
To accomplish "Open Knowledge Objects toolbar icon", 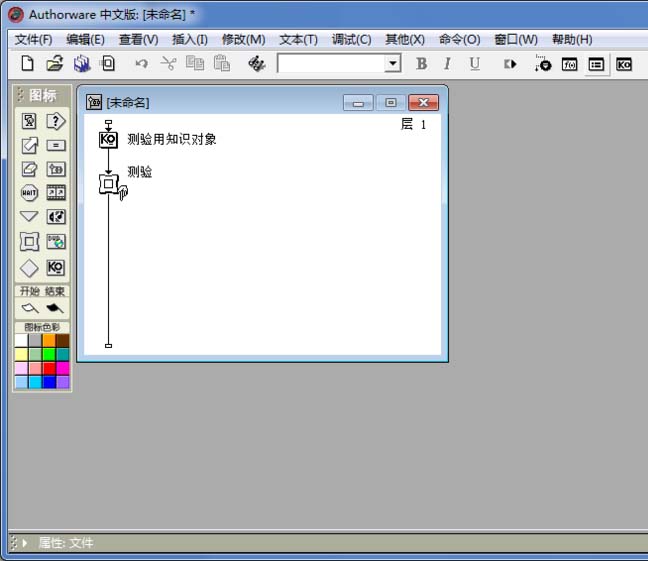I will coord(624,64).
